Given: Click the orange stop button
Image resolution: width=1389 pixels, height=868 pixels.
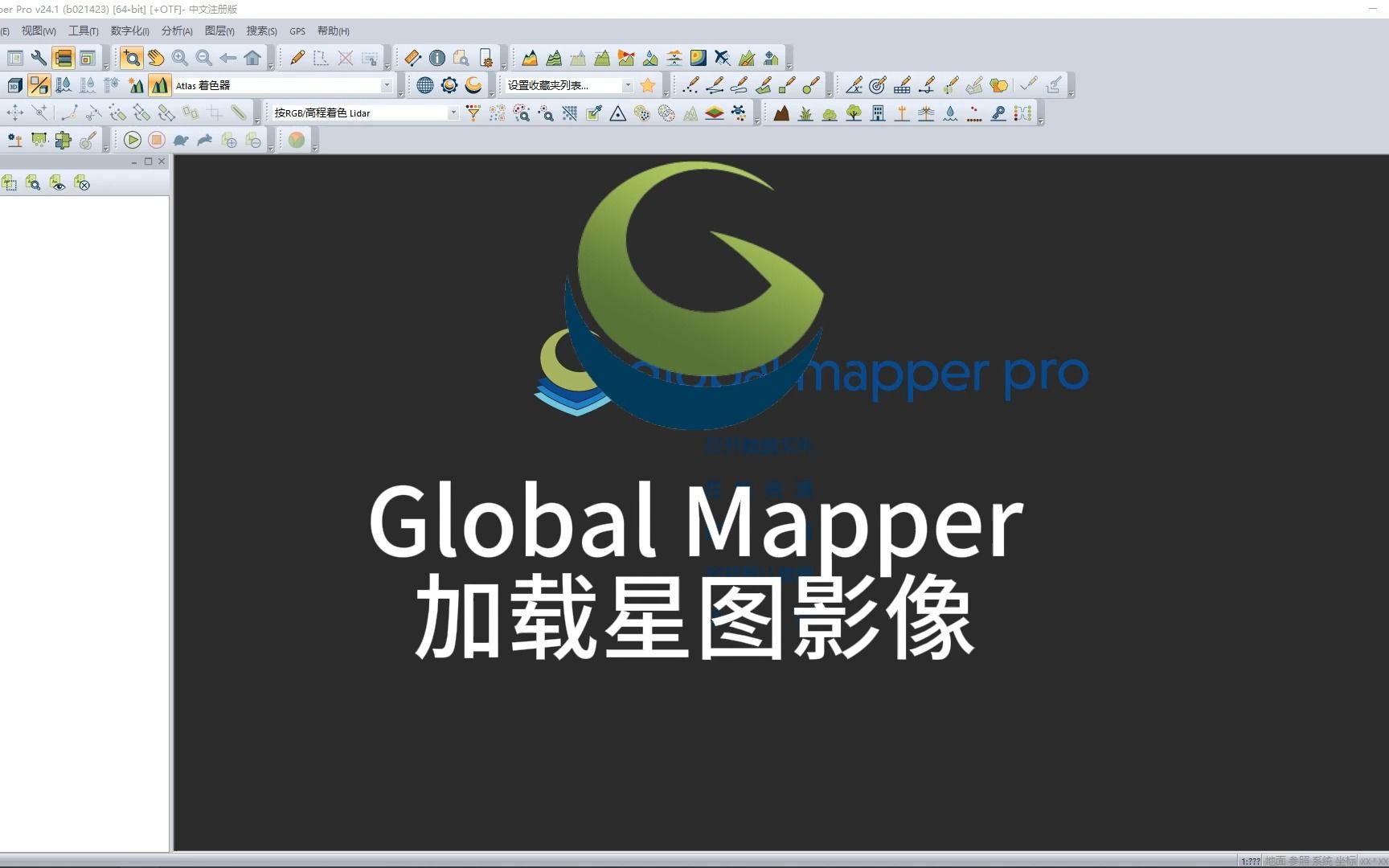Looking at the screenshot, I should tap(157, 140).
